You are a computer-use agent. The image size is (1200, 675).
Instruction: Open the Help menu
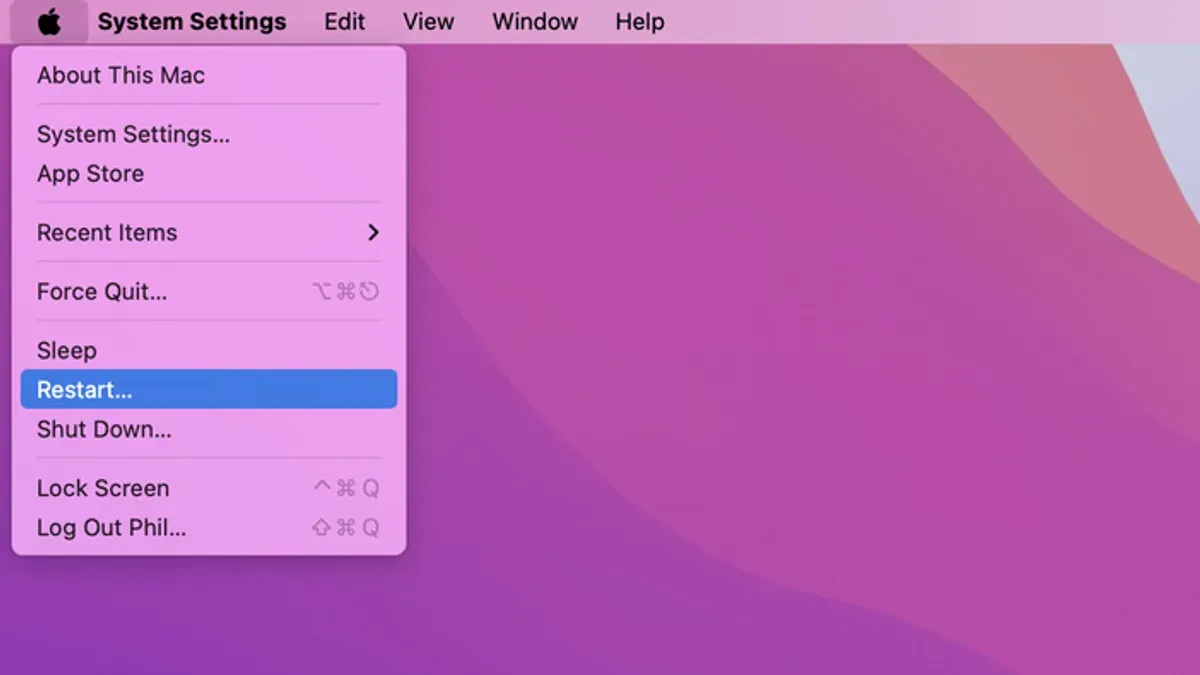click(x=640, y=22)
